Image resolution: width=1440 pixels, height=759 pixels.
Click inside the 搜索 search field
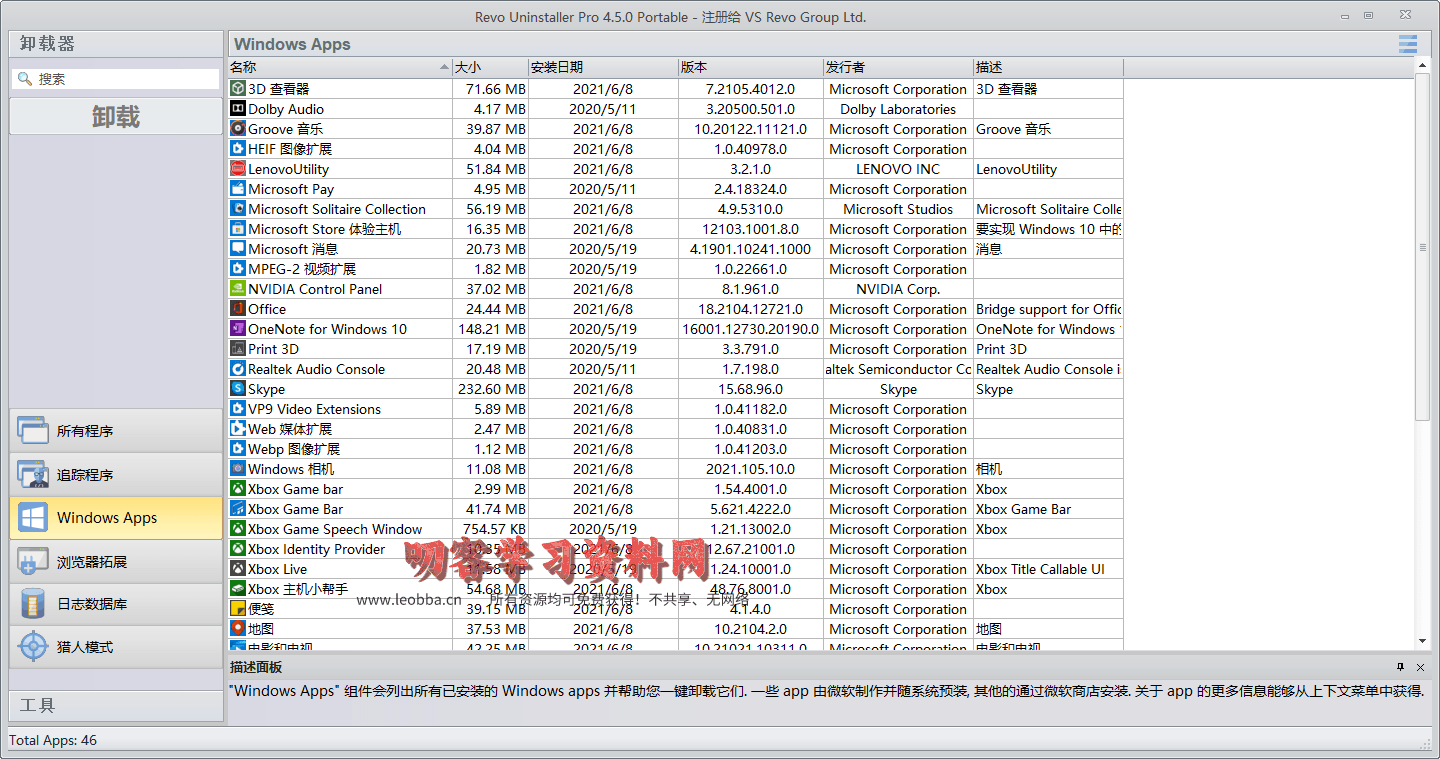tap(120, 77)
